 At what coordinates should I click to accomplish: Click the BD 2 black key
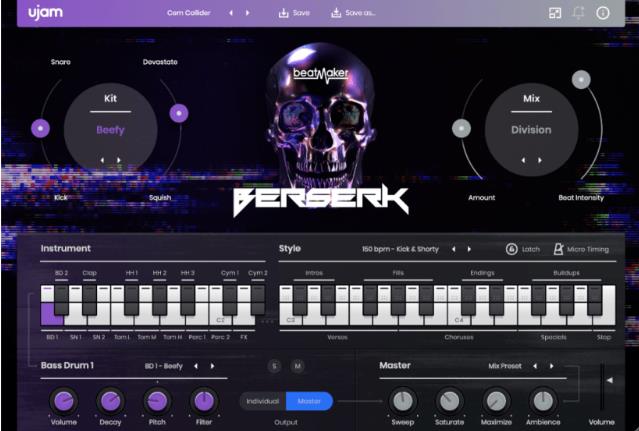point(61,300)
